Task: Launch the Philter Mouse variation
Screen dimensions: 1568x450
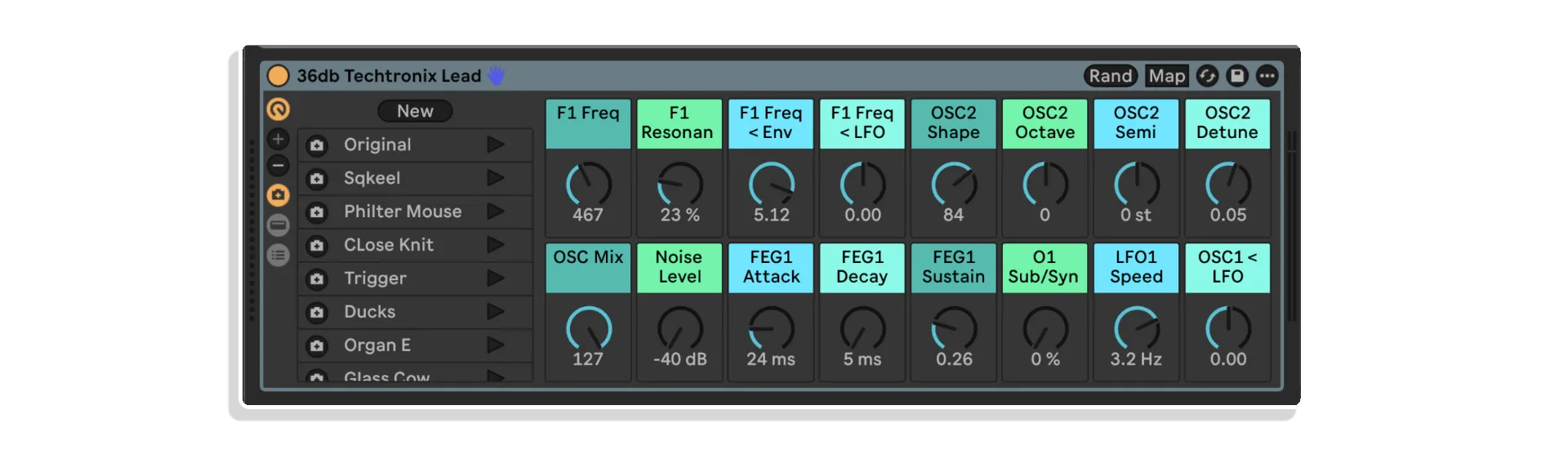Action: pos(495,212)
